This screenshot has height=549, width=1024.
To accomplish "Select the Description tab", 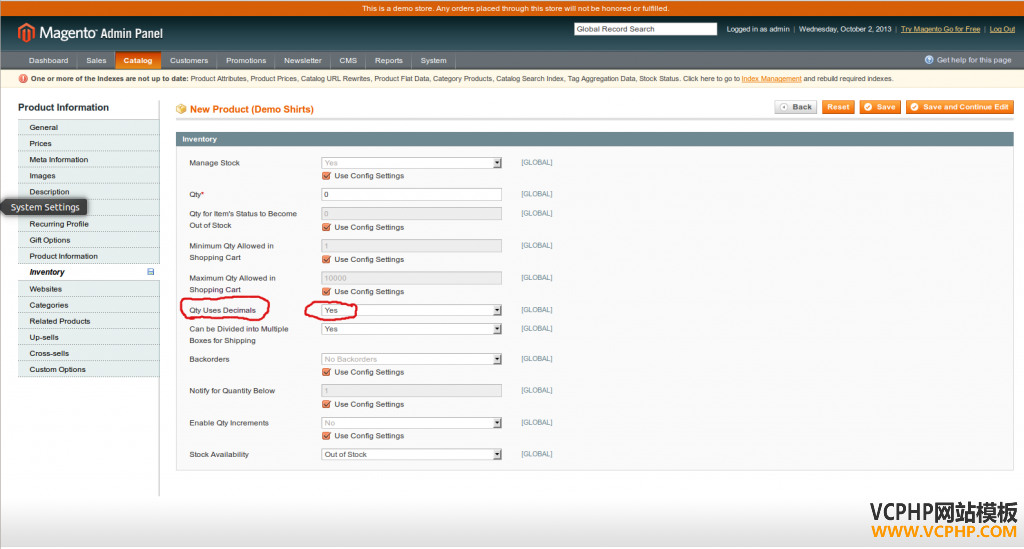I will click(x=88, y=192).
